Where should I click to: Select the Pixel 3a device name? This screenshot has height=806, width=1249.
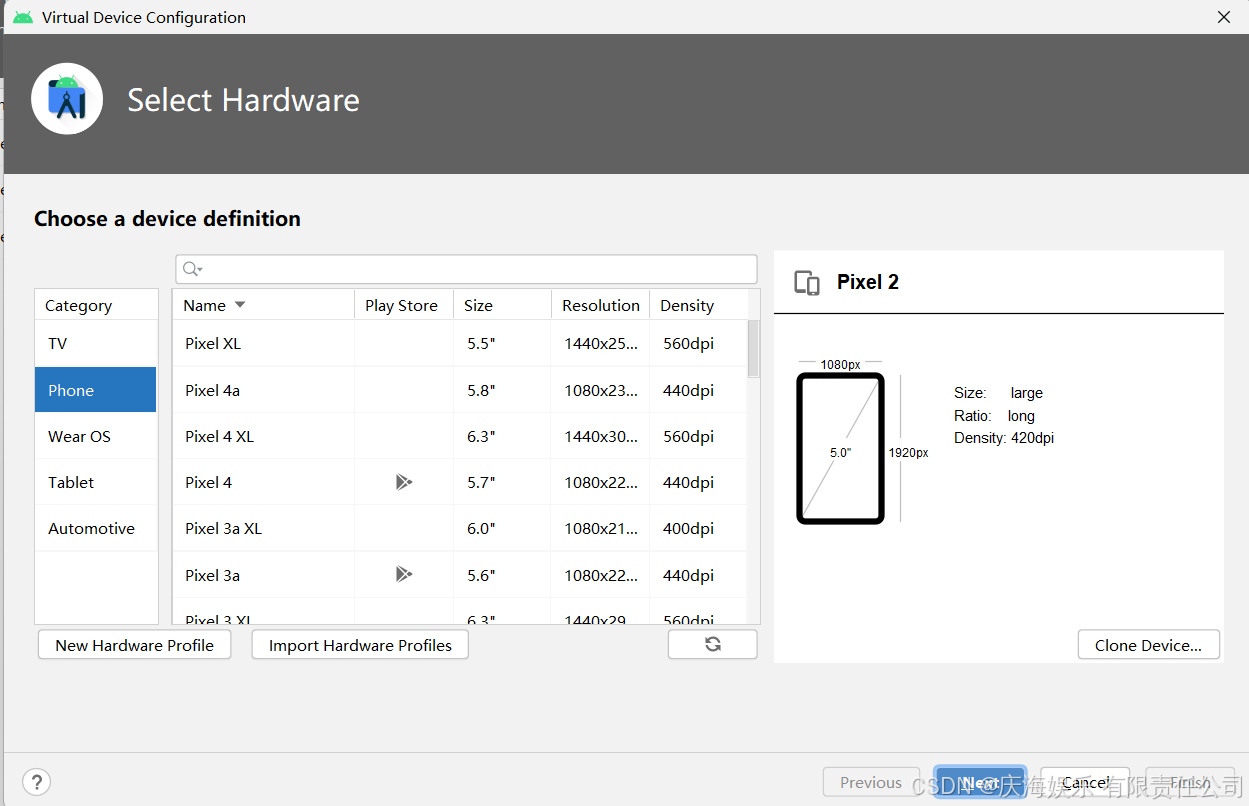pyautogui.click(x=212, y=575)
